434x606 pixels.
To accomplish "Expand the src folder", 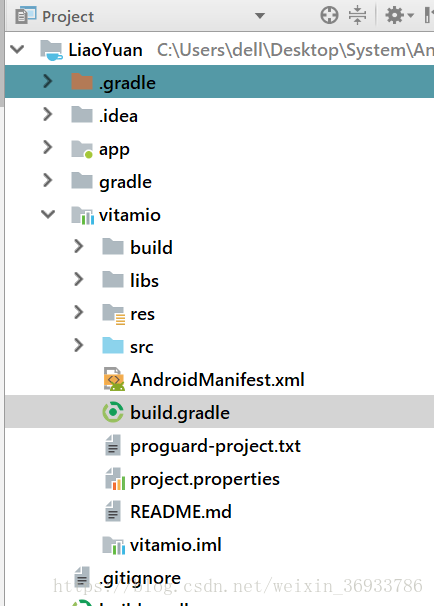I will 78,346.
